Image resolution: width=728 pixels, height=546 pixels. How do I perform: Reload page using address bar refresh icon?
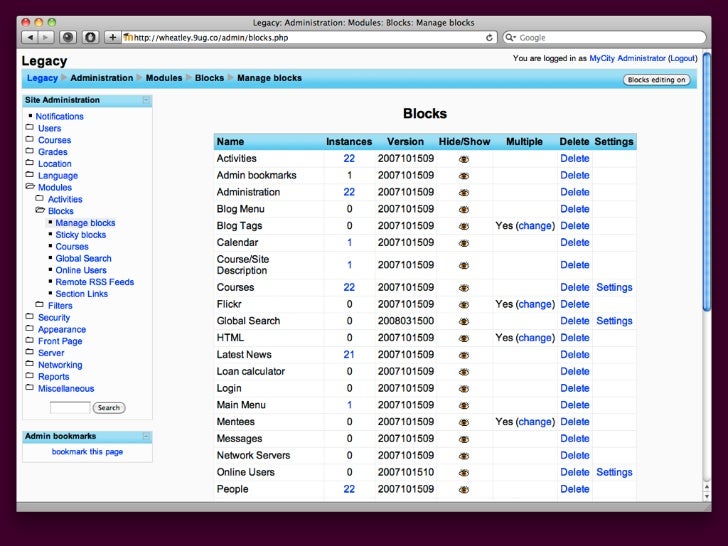pyautogui.click(x=490, y=37)
